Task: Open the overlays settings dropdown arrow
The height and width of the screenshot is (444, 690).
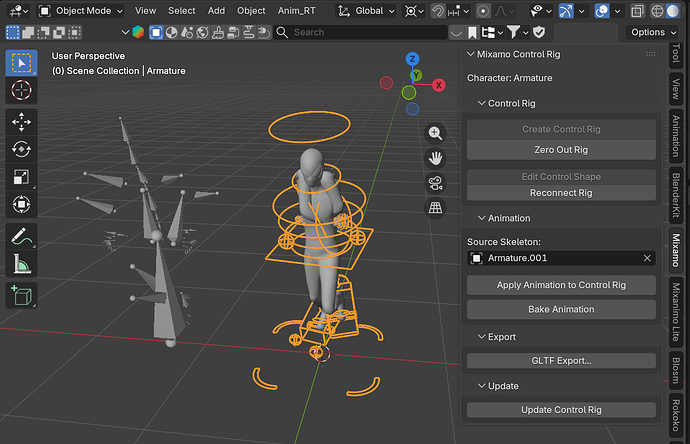Action: pos(617,11)
